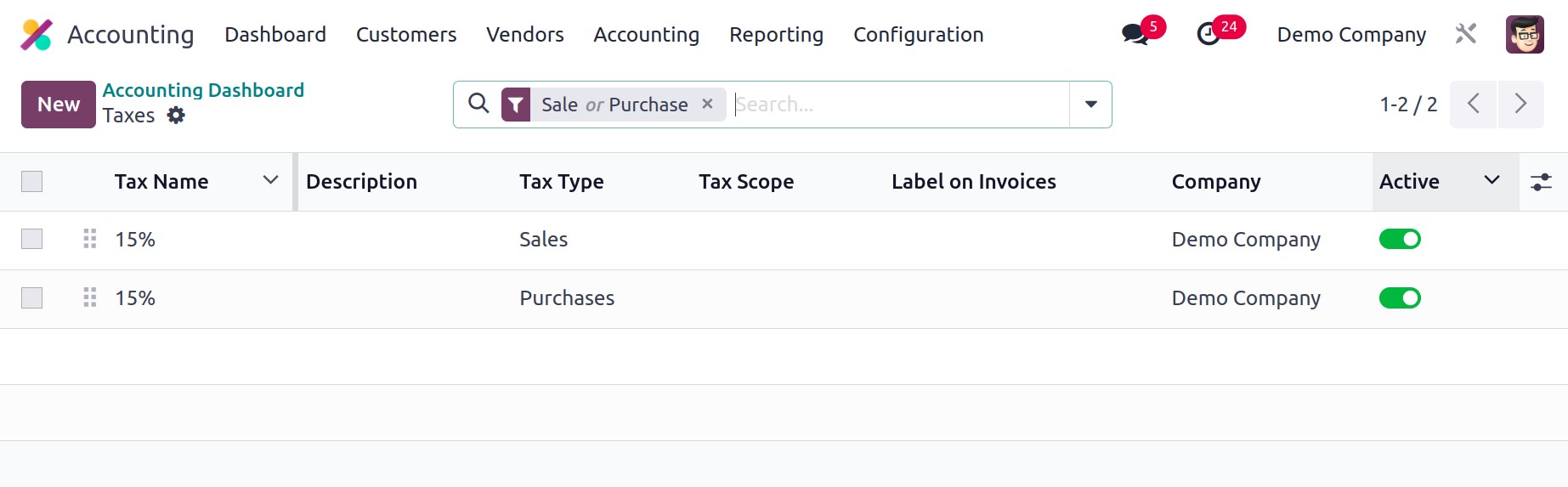Image resolution: width=1568 pixels, height=487 pixels.
Task: Click the Taxes gear settings icon
Action: [x=176, y=116]
